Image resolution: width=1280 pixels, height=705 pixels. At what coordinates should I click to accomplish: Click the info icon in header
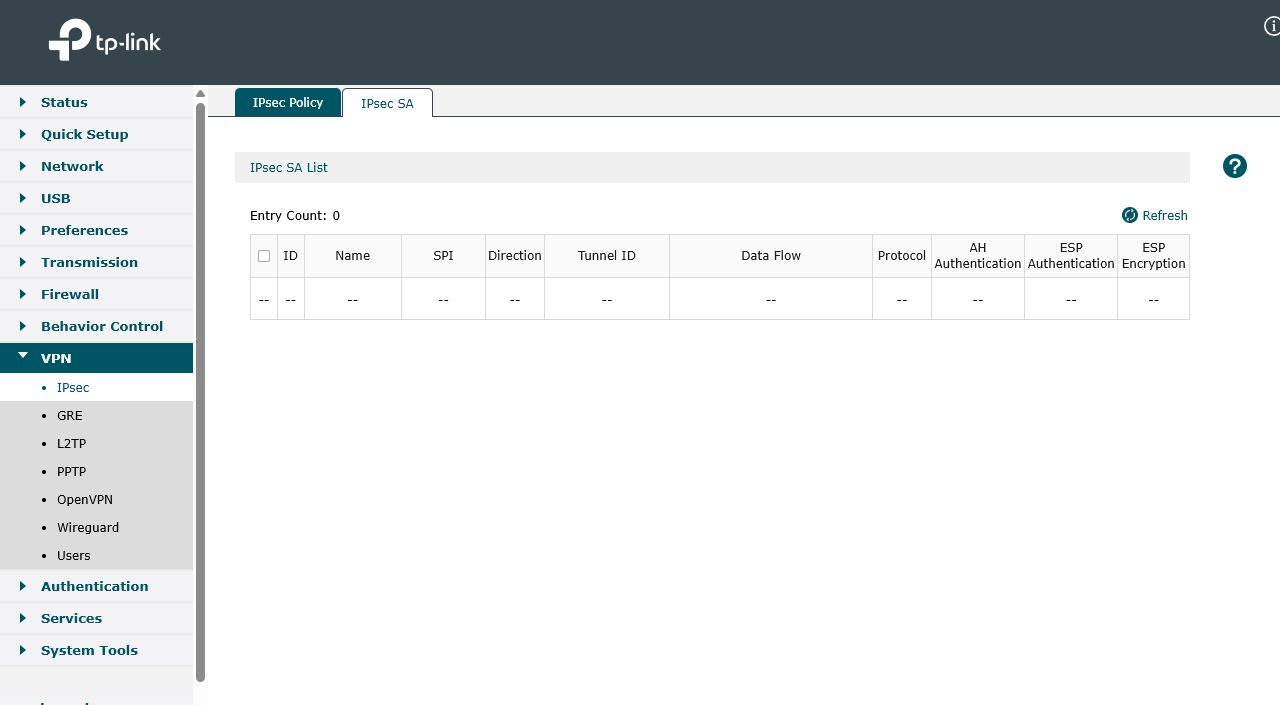point(1273,27)
